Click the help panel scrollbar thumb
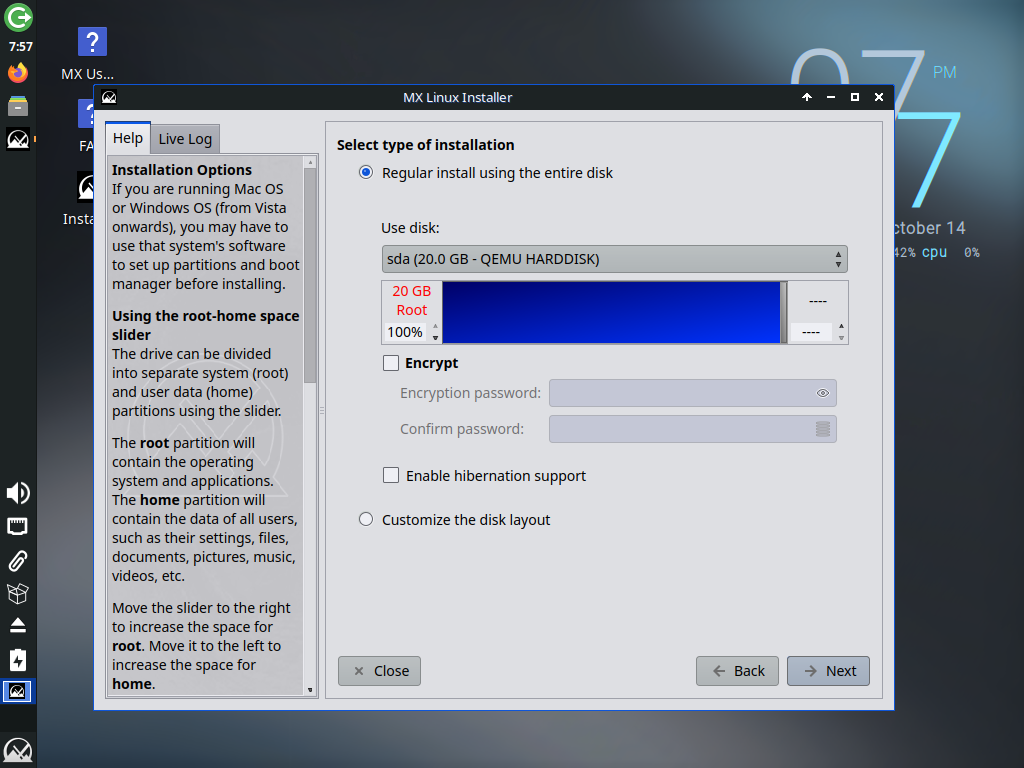The height and width of the screenshot is (768, 1024). click(x=310, y=276)
